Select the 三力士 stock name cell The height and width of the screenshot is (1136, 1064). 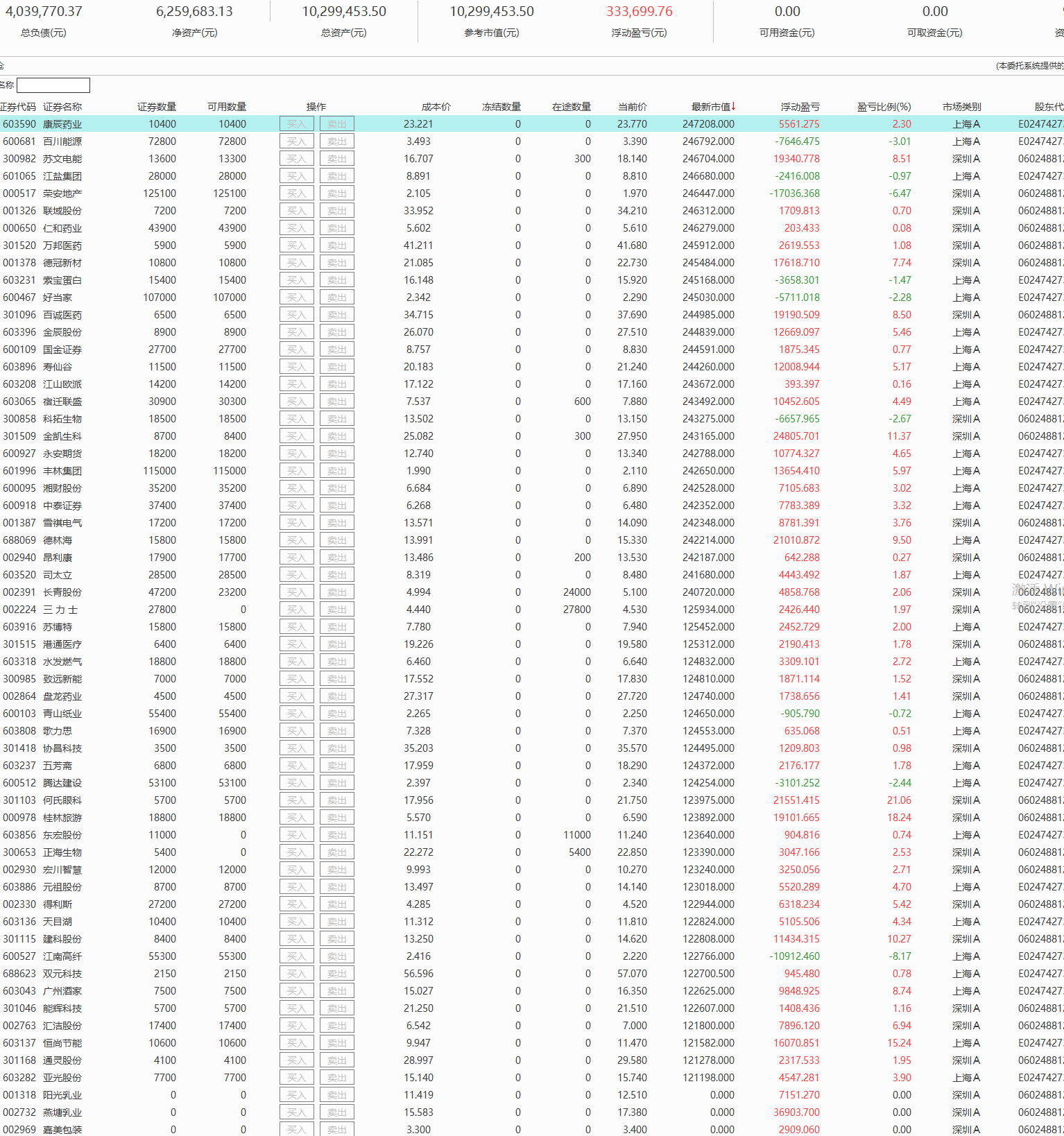click(x=60, y=610)
